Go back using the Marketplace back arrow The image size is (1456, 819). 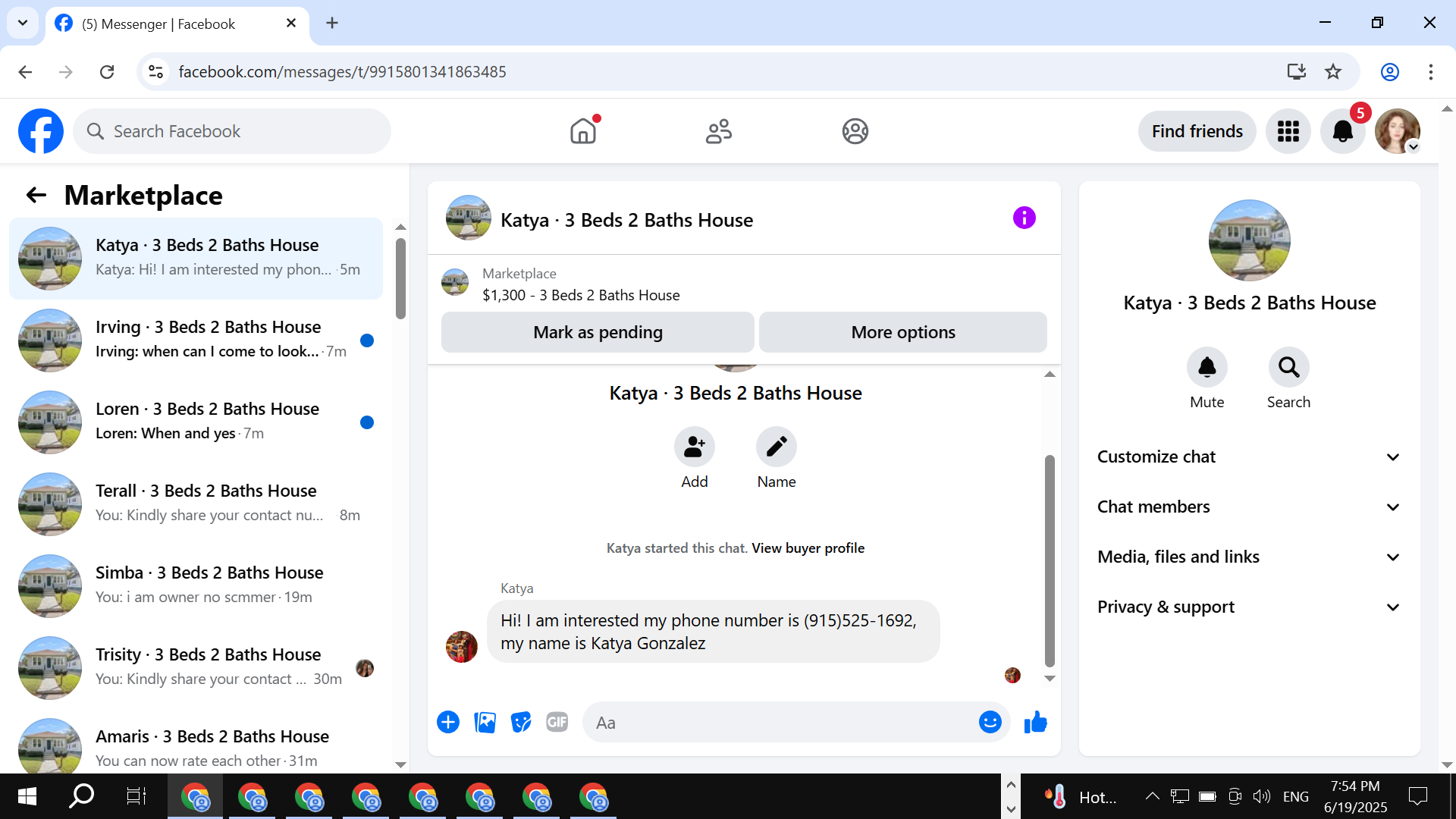pyautogui.click(x=36, y=196)
